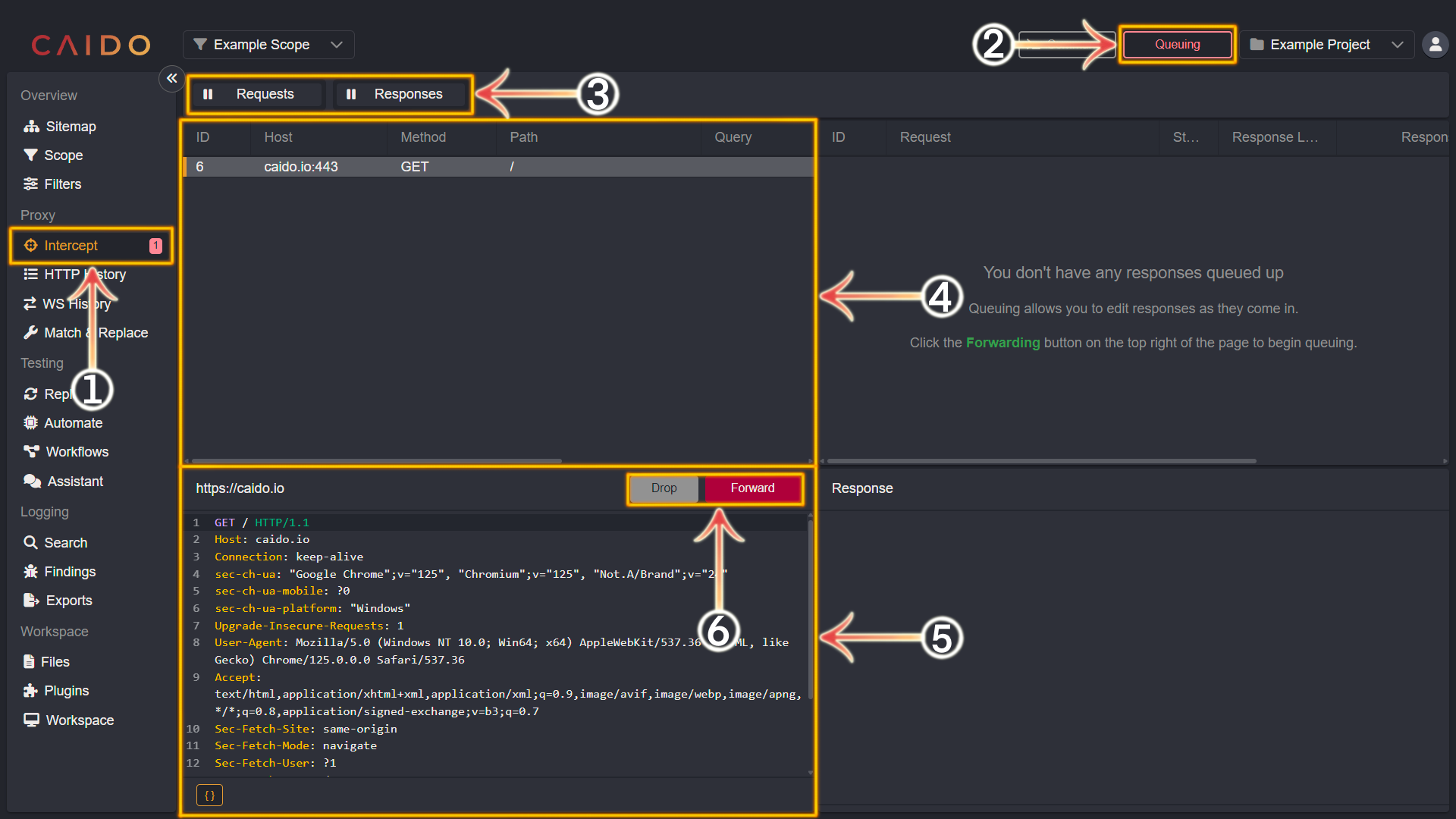Pause Responses interception toggle
This screenshot has width=1456, height=819.
tap(399, 94)
